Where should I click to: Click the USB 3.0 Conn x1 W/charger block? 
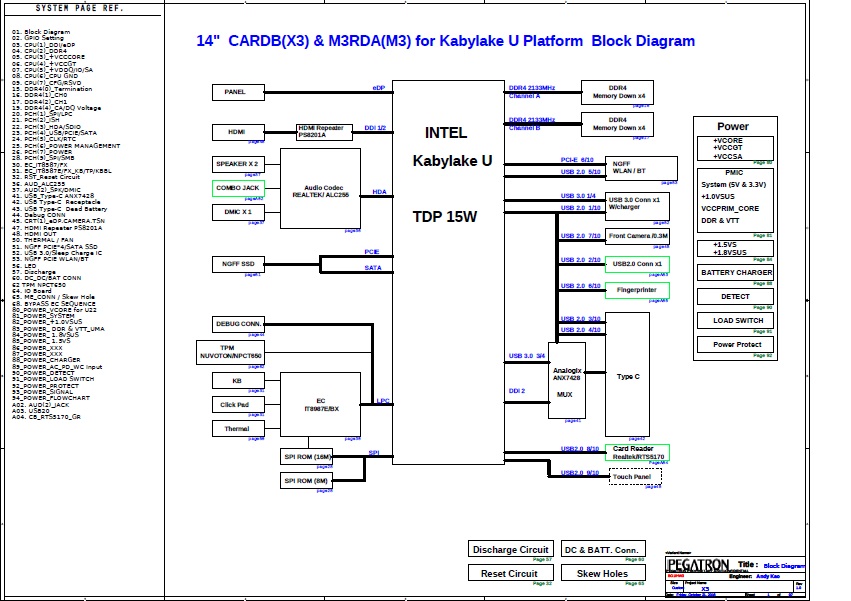tap(637, 206)
